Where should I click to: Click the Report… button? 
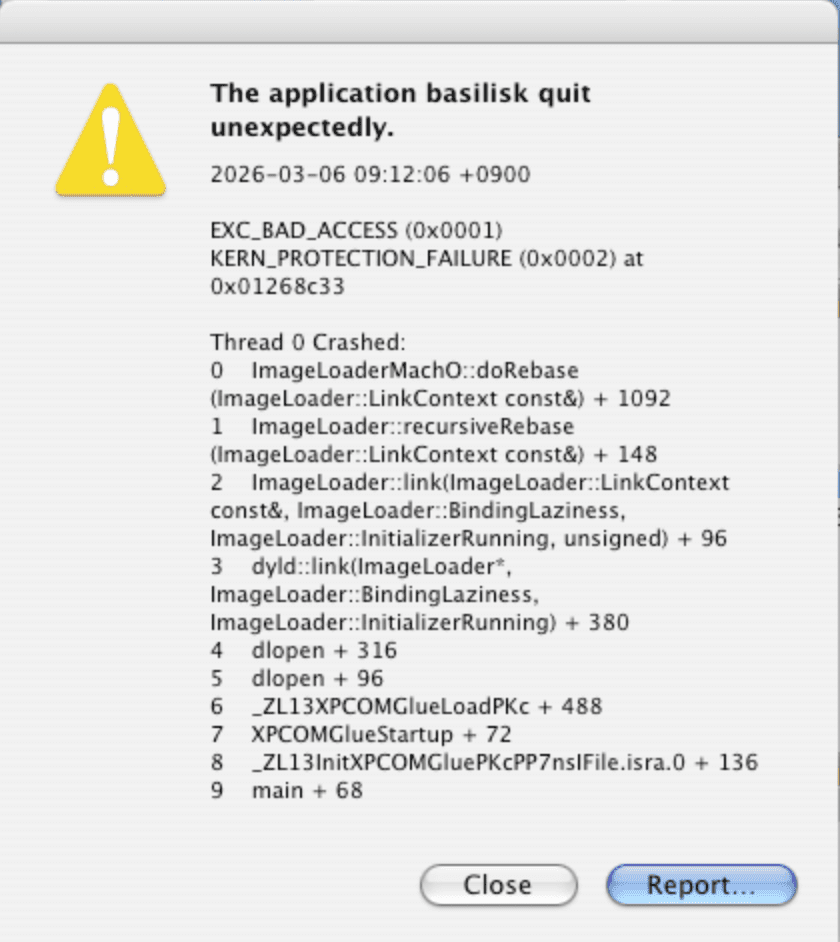coord(701,885)
